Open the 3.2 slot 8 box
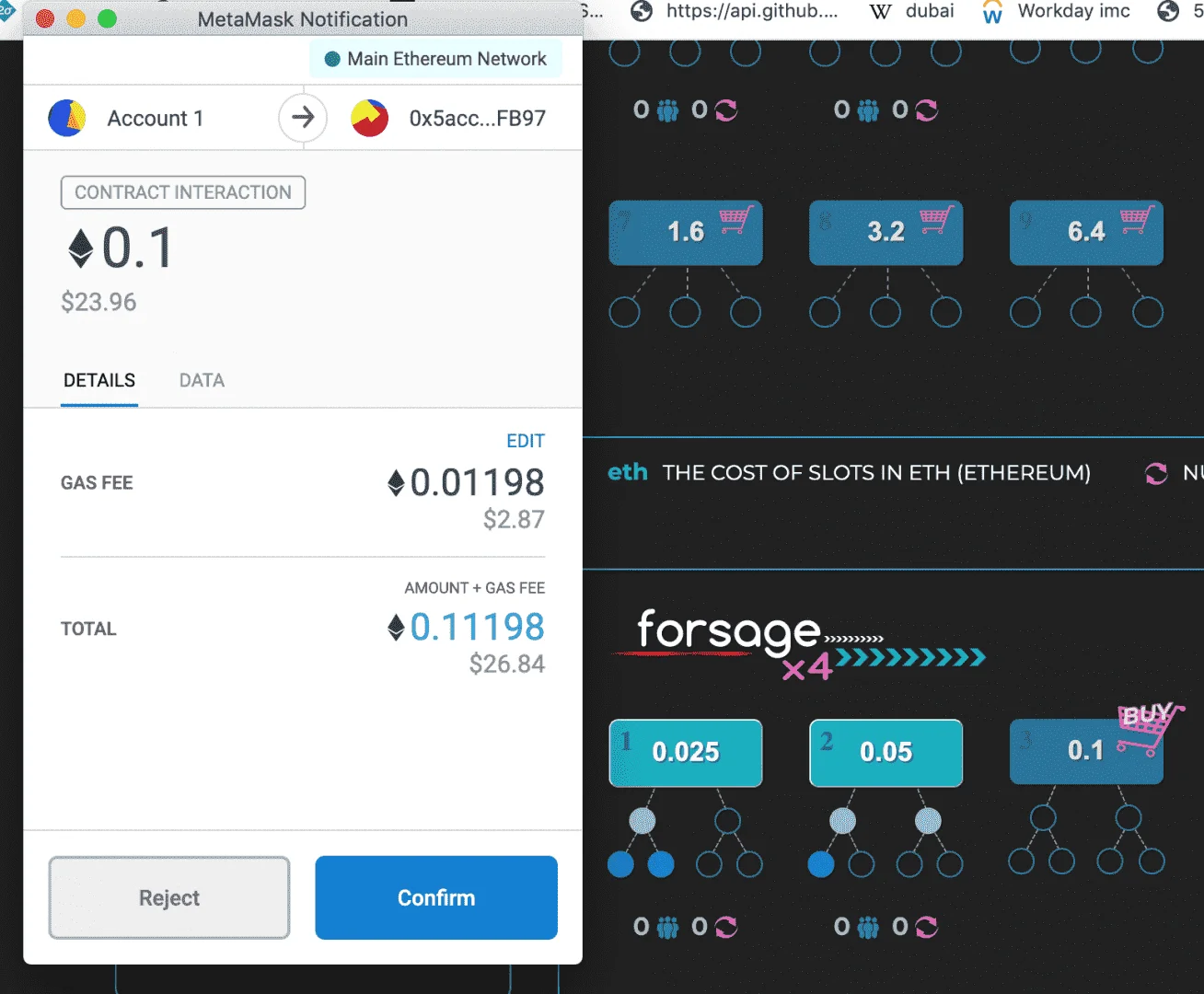This screenshot has height=994, width=1204. pos(886,232)
